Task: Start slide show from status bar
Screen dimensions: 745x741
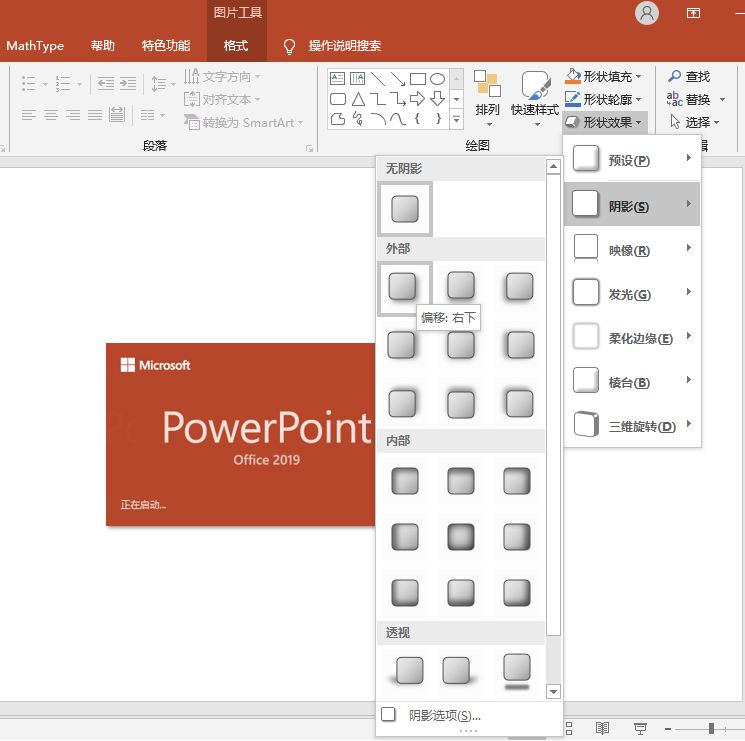Action: click(x=640, y=728)
